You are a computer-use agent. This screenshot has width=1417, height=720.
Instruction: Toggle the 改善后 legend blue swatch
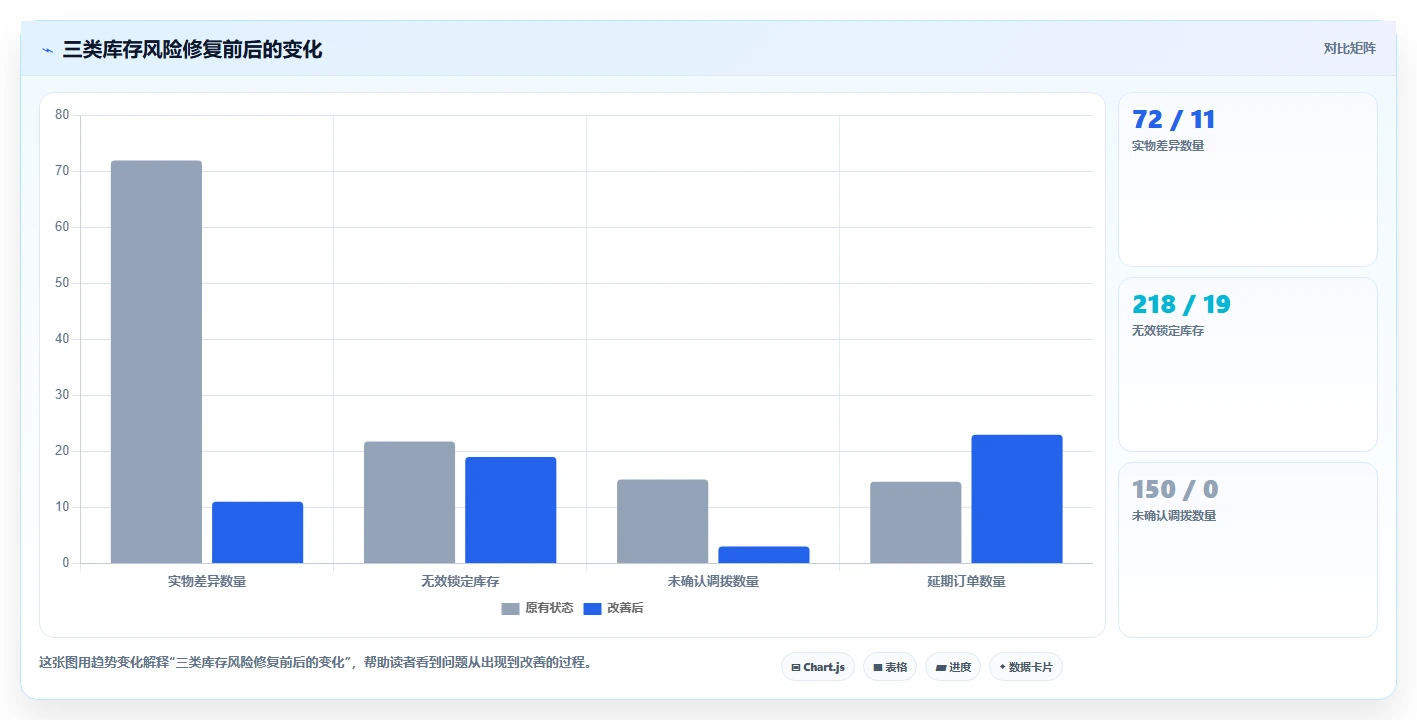[x=592, y=609]
